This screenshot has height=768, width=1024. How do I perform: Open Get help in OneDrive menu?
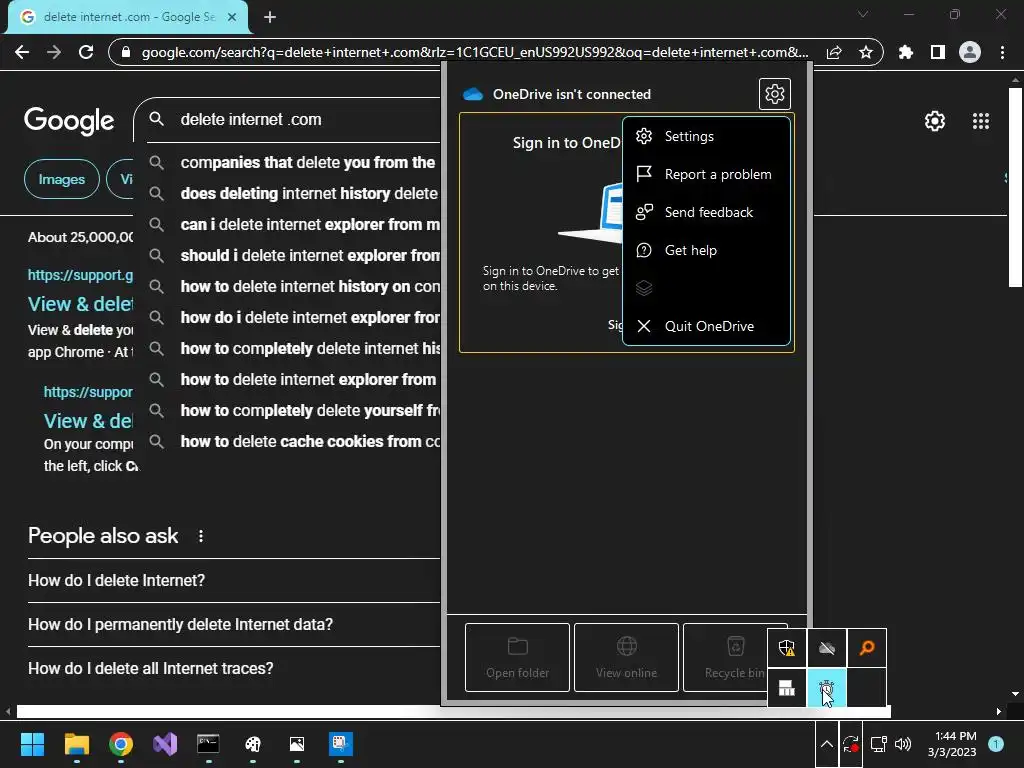click(706, 250)
